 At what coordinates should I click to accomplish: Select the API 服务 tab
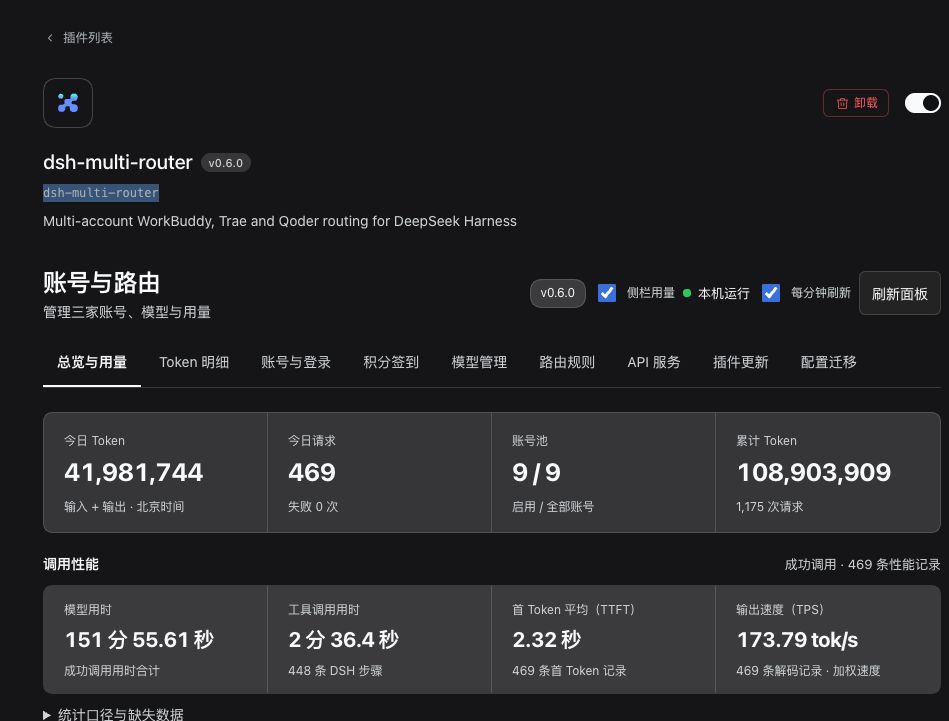click(654, 362)
